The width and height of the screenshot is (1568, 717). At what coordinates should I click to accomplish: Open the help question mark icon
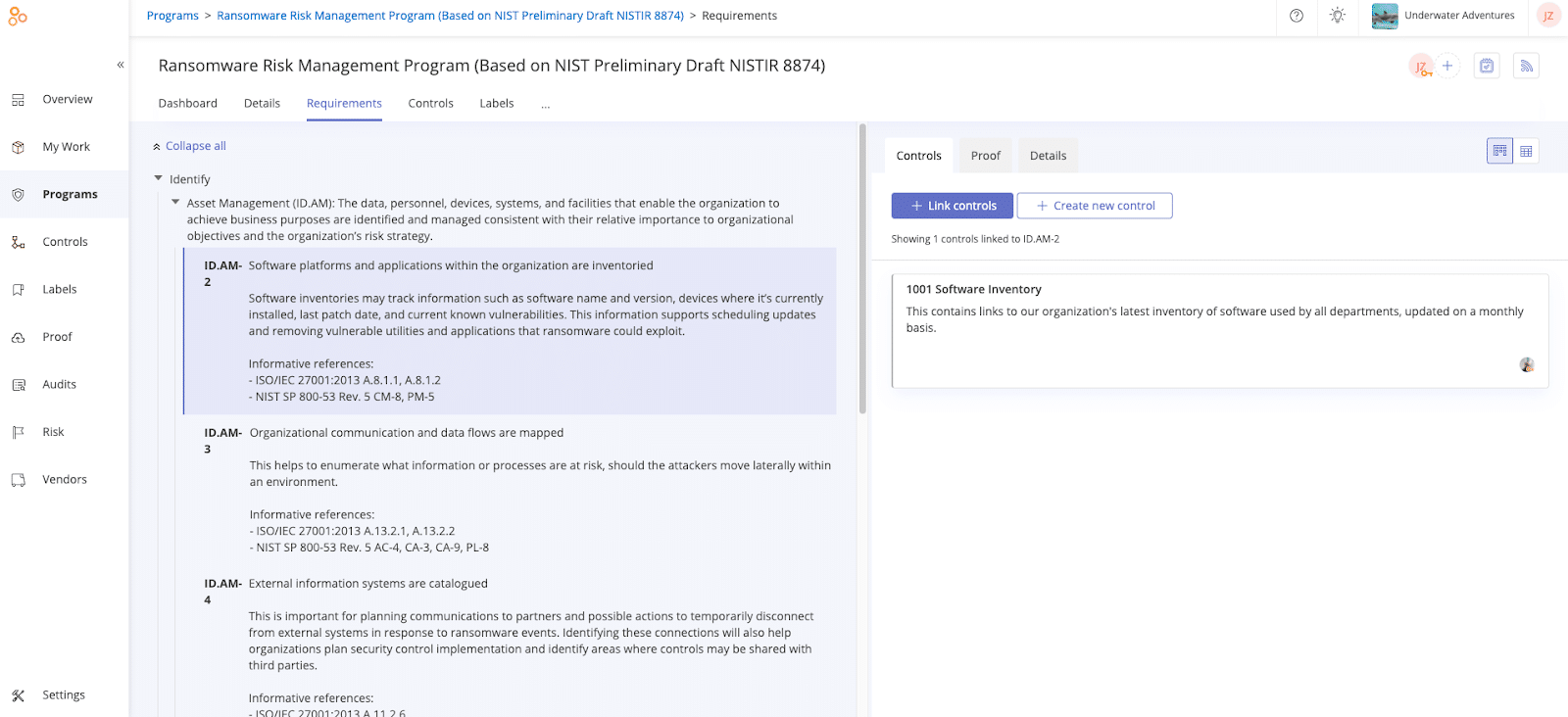coord(1297,16)
